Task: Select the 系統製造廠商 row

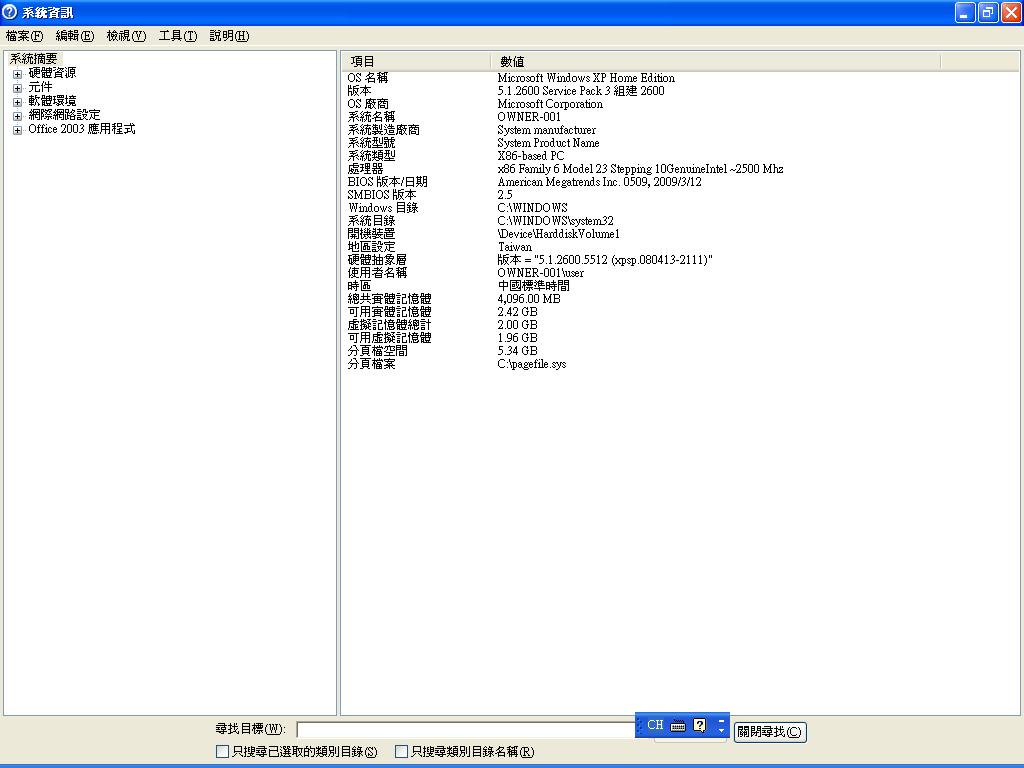Action: (x=679, y=130)
